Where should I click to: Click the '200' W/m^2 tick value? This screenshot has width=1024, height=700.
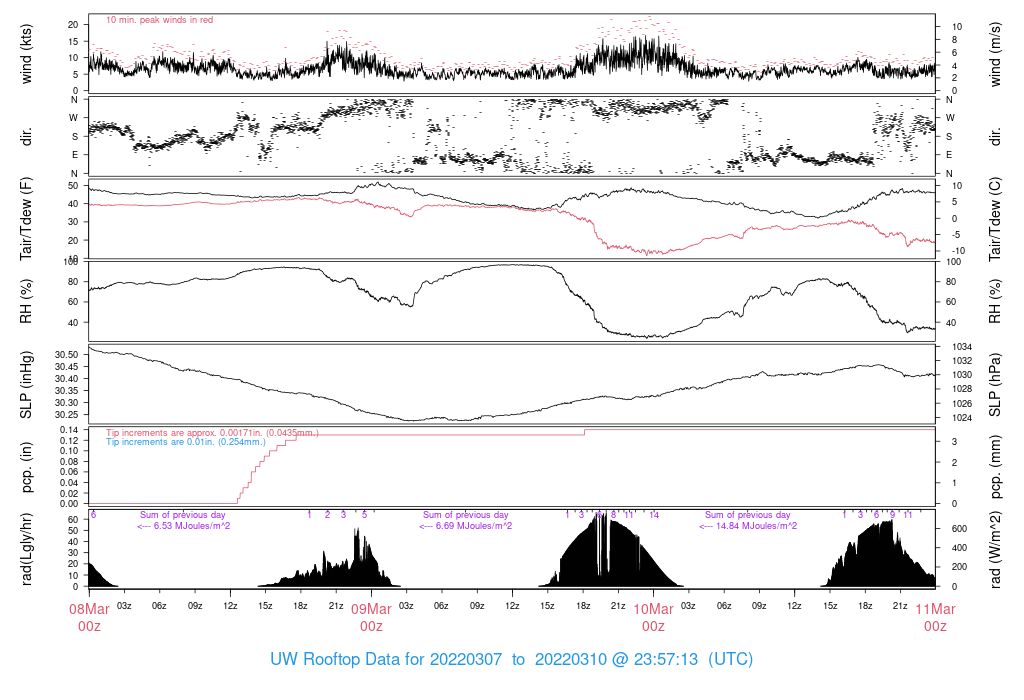[x=959, y=567]
